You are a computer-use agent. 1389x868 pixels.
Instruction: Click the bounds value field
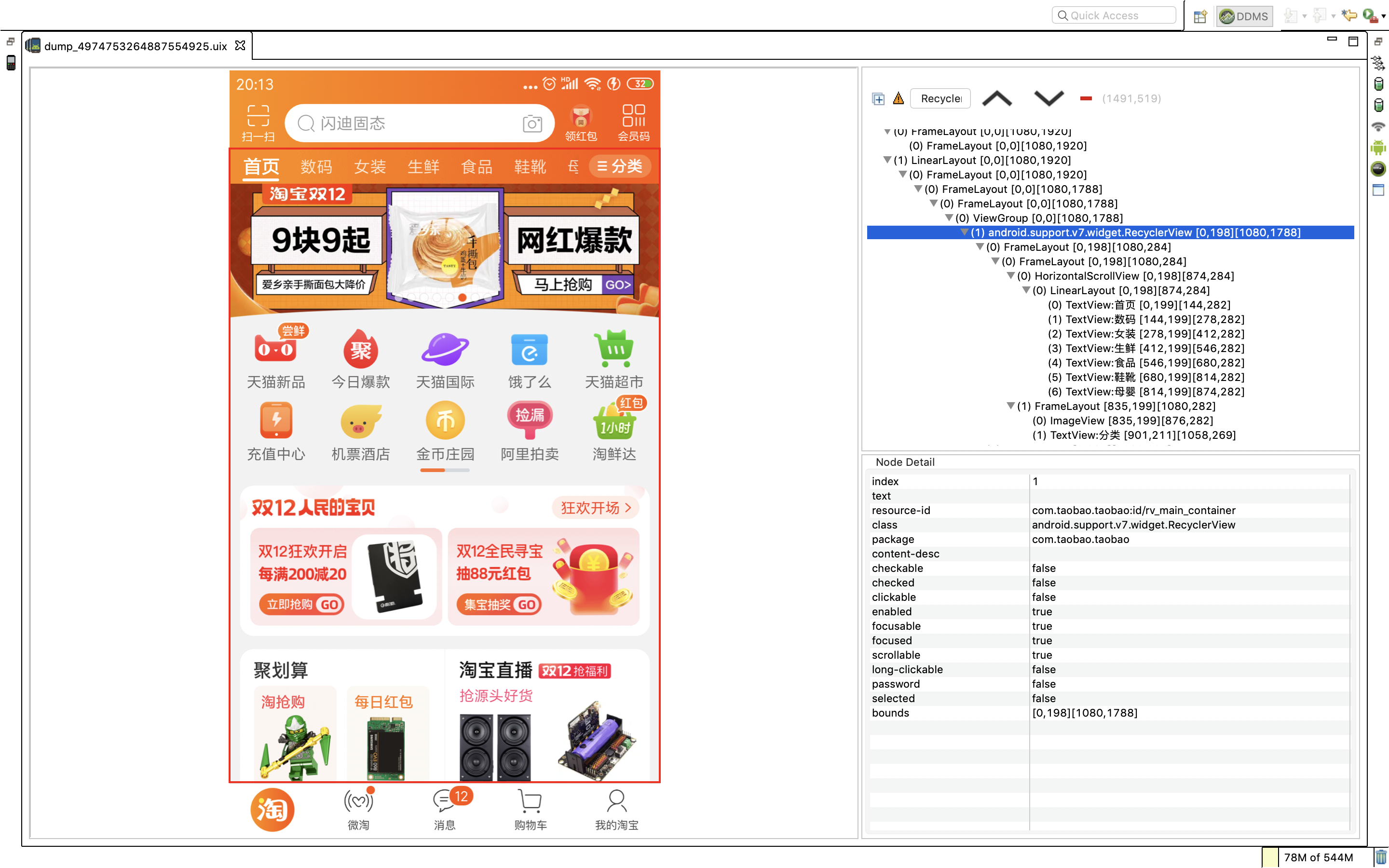click(x=1190, y=712)
